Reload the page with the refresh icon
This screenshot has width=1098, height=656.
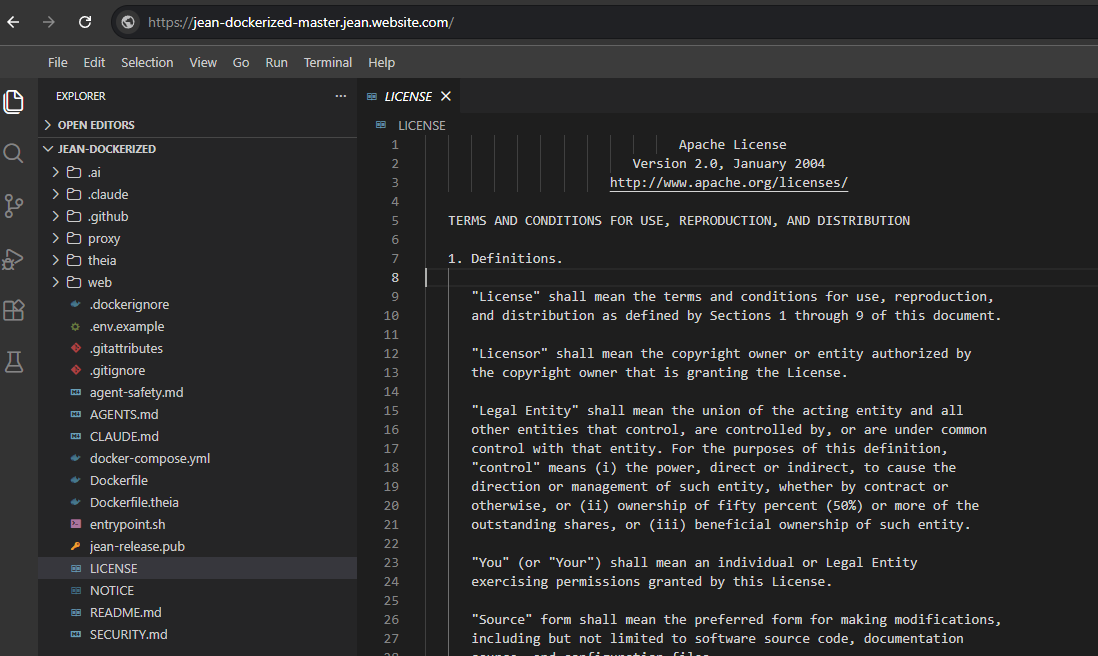coord(85,22)
